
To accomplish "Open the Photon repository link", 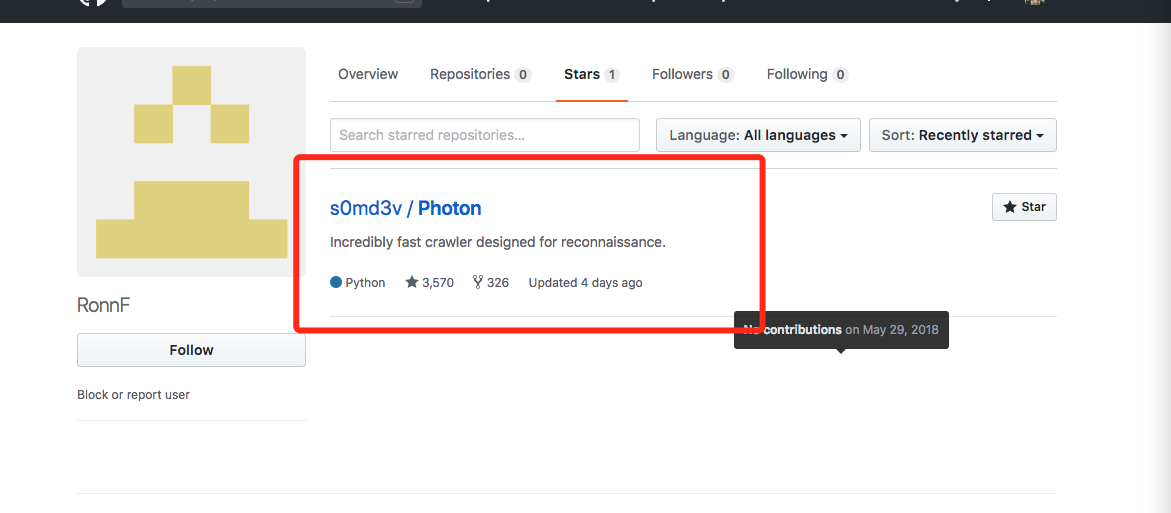I will point(450,208).
